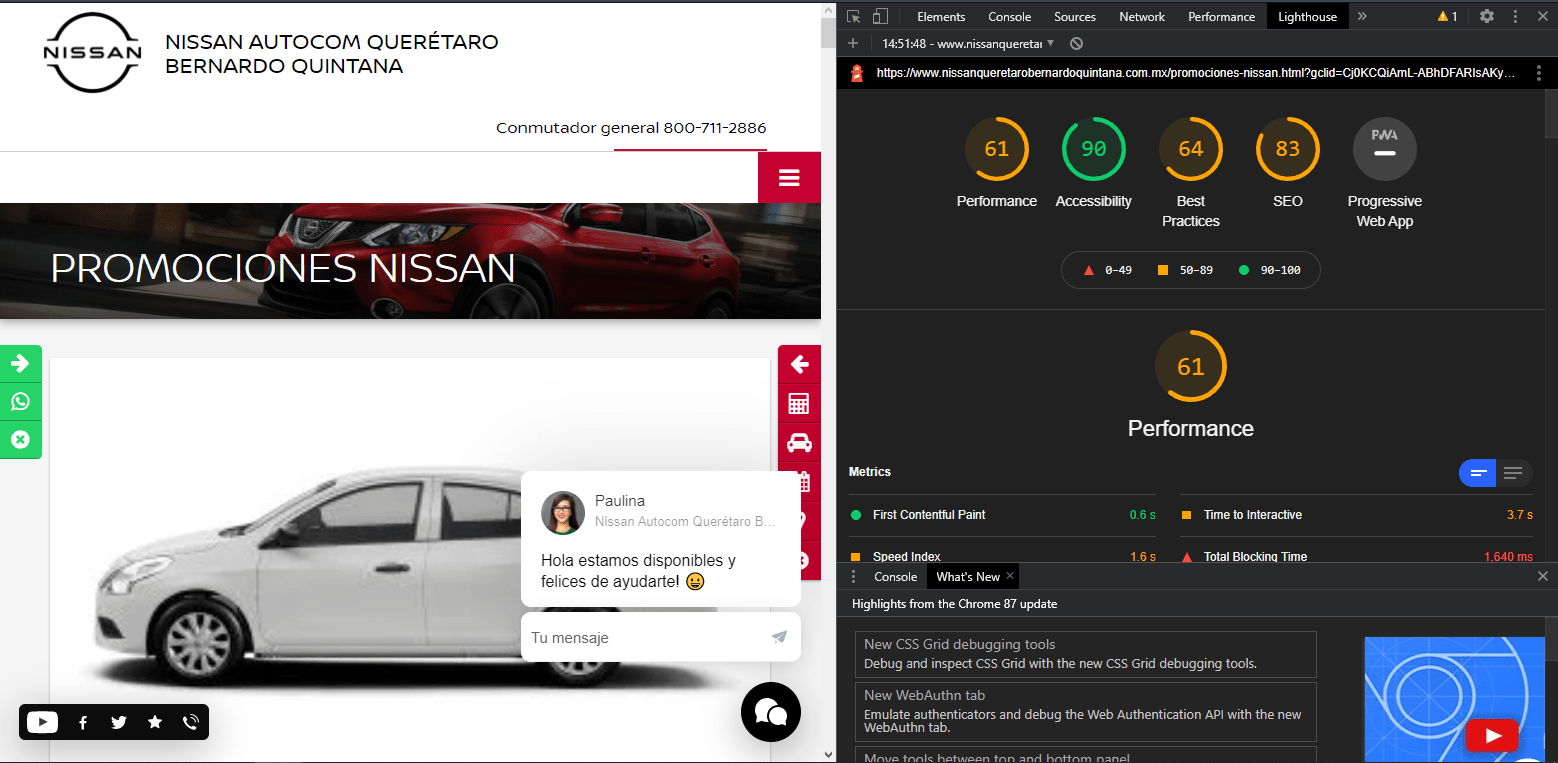This screenshot has height=763, width=1558.
Task: Jump to the SEO 83 score gauge
Action: [1287, 149]
